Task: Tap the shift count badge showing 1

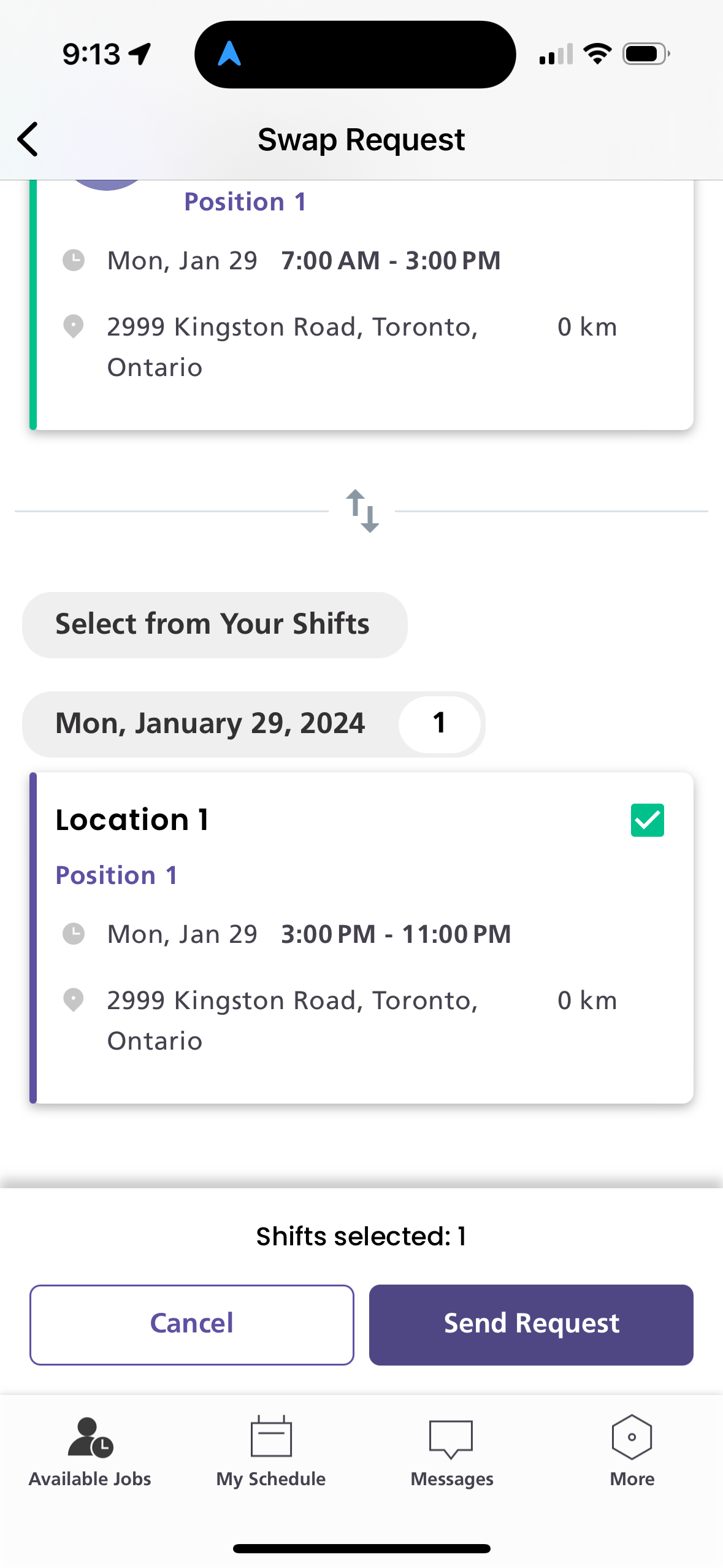Action: click(x=439, y=724)
